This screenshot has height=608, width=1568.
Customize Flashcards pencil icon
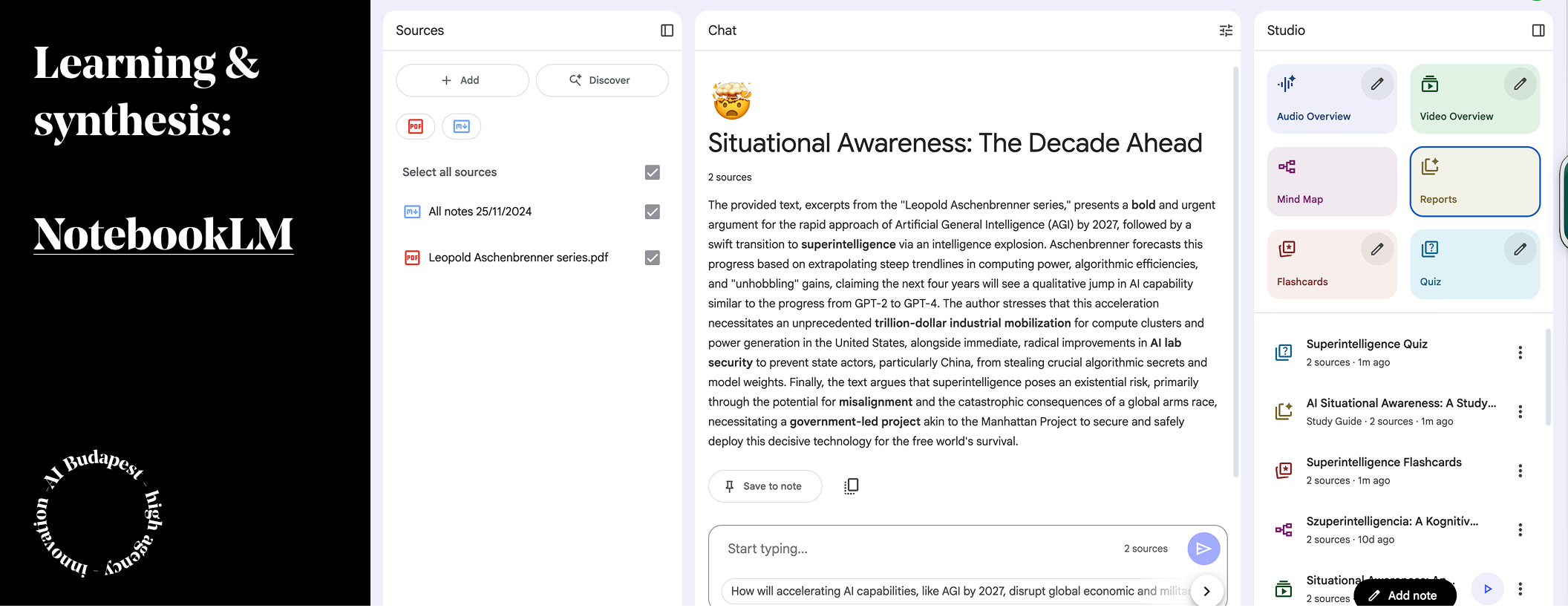coord(1377,249)
